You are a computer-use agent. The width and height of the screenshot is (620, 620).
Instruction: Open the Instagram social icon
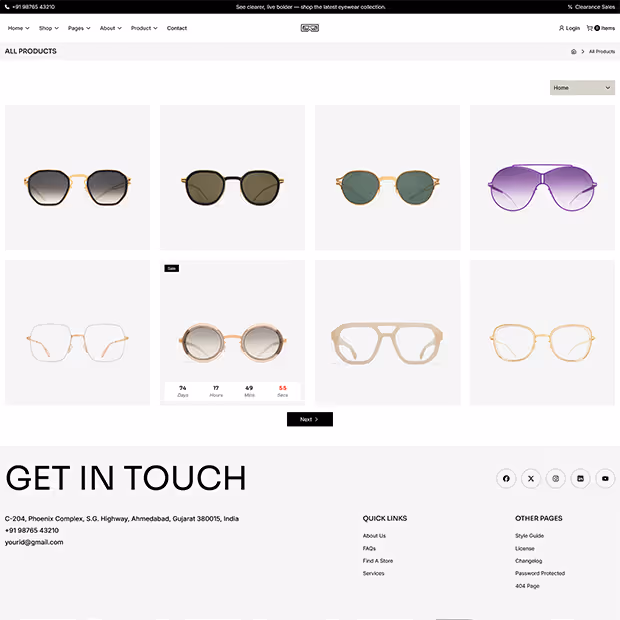(556, 478)
